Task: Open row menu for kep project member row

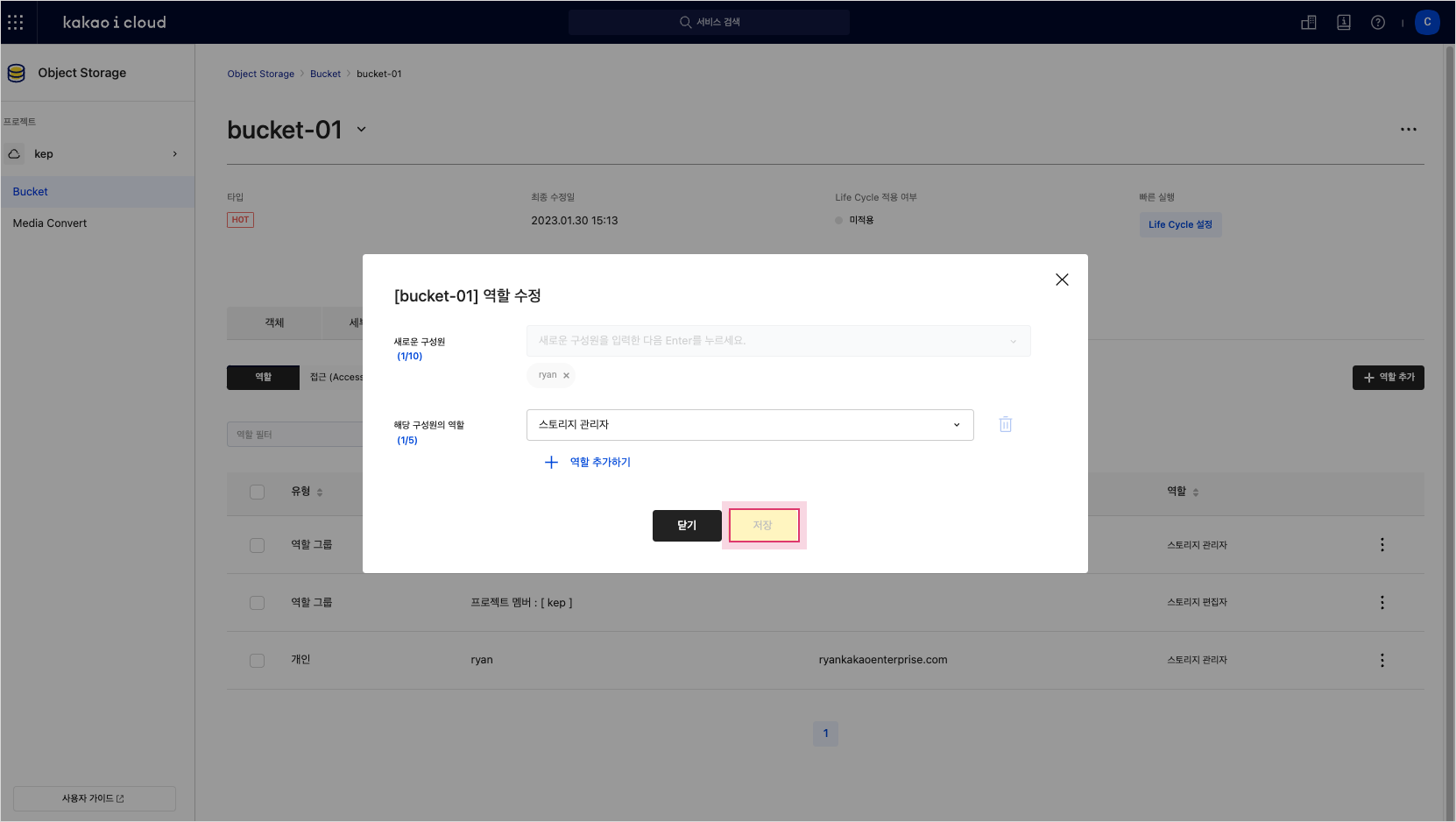Action: [1382, 603]
